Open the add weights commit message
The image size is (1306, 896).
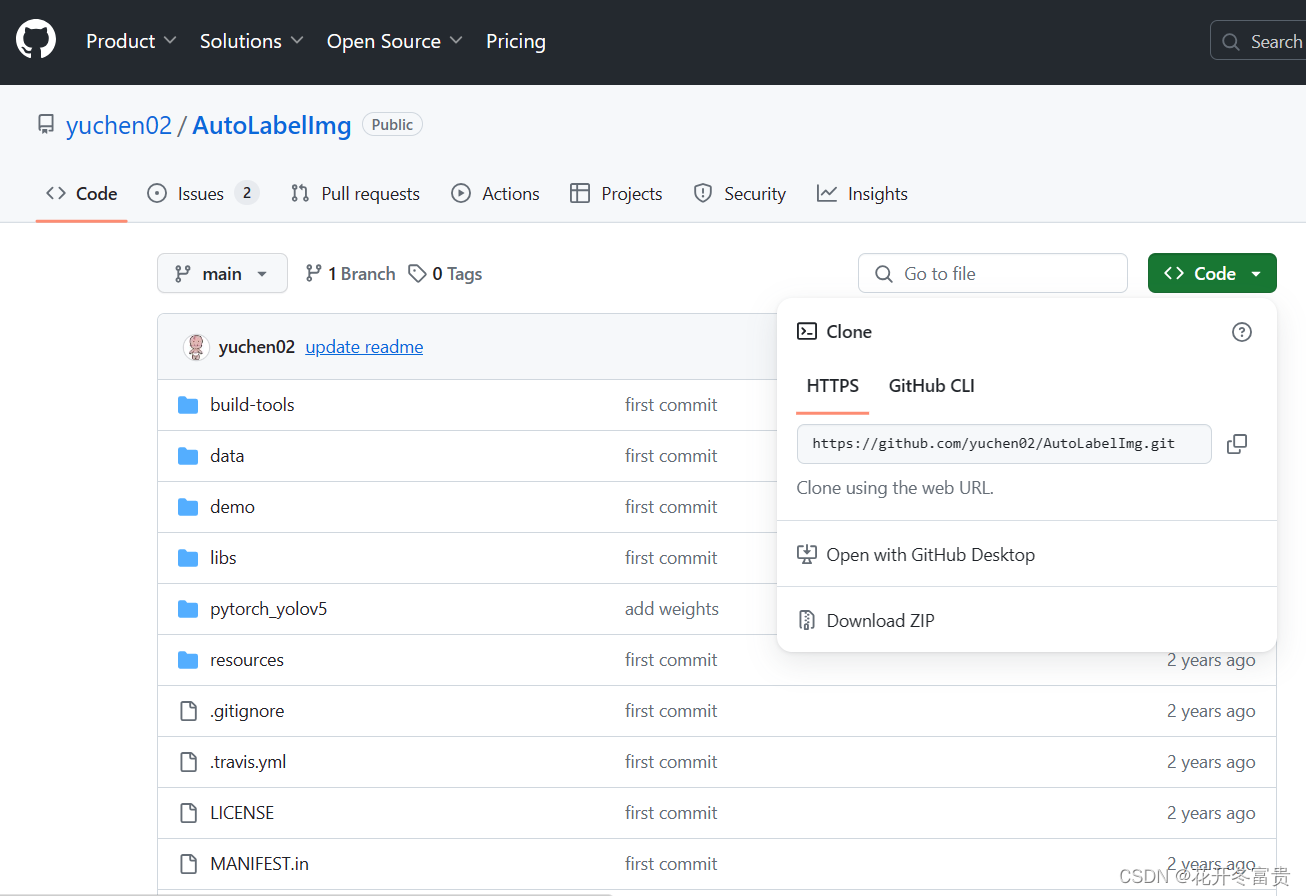pos(672,609)
